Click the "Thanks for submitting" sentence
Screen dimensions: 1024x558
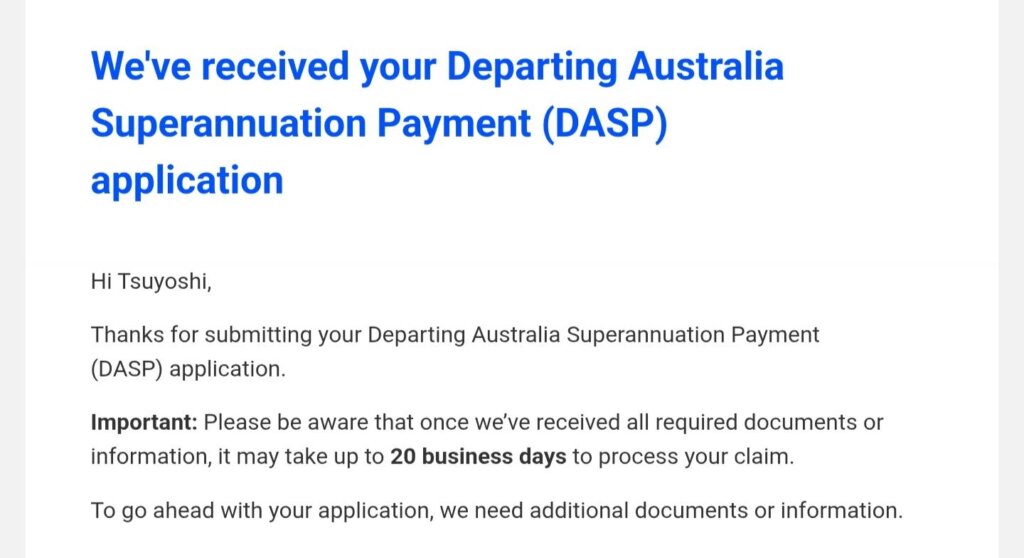pyautogui.click(x=455, y=335)
